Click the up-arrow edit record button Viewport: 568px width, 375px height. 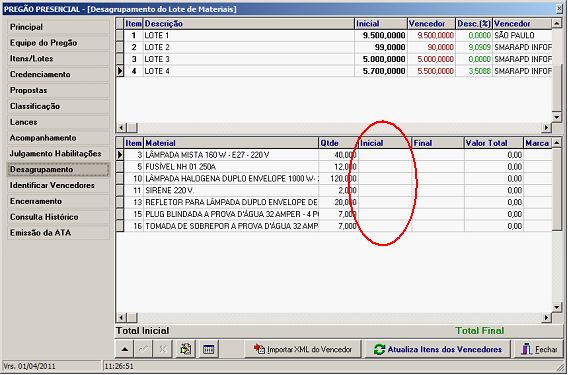click(x=125, y=349)
